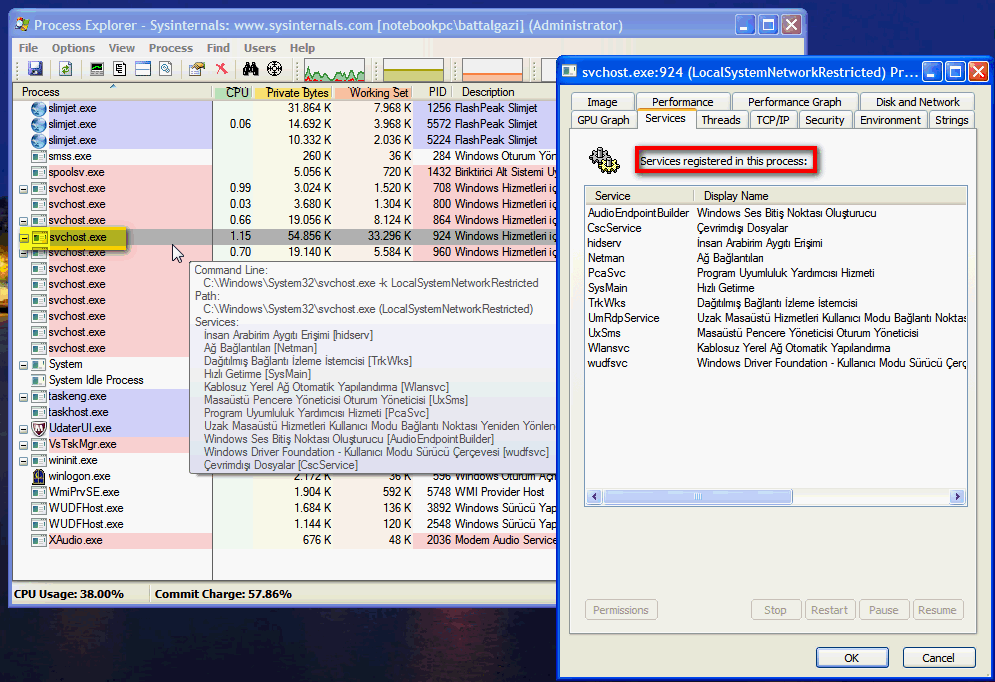This screenshot has height=682, width=995.
Task: Open the File menu
Action: click(28, 48)
